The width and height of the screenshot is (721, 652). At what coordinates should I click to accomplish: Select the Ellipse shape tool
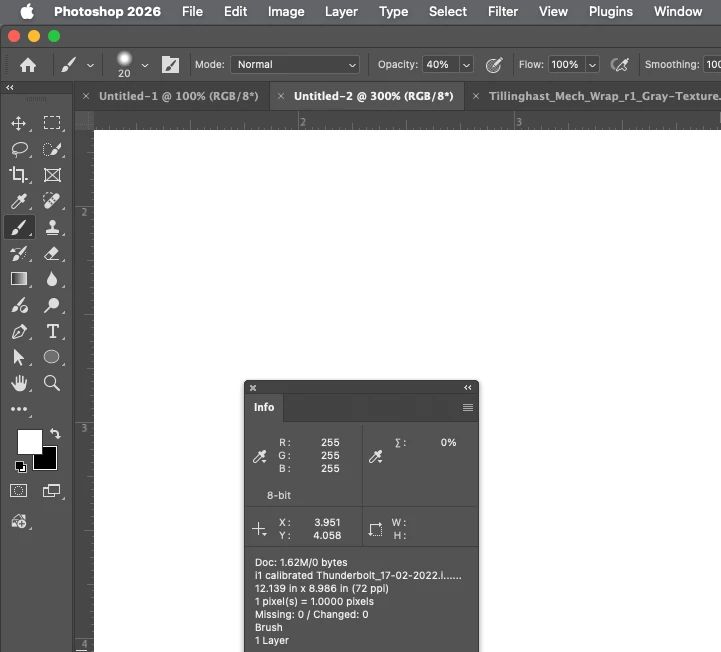click(x=52, y=357)
